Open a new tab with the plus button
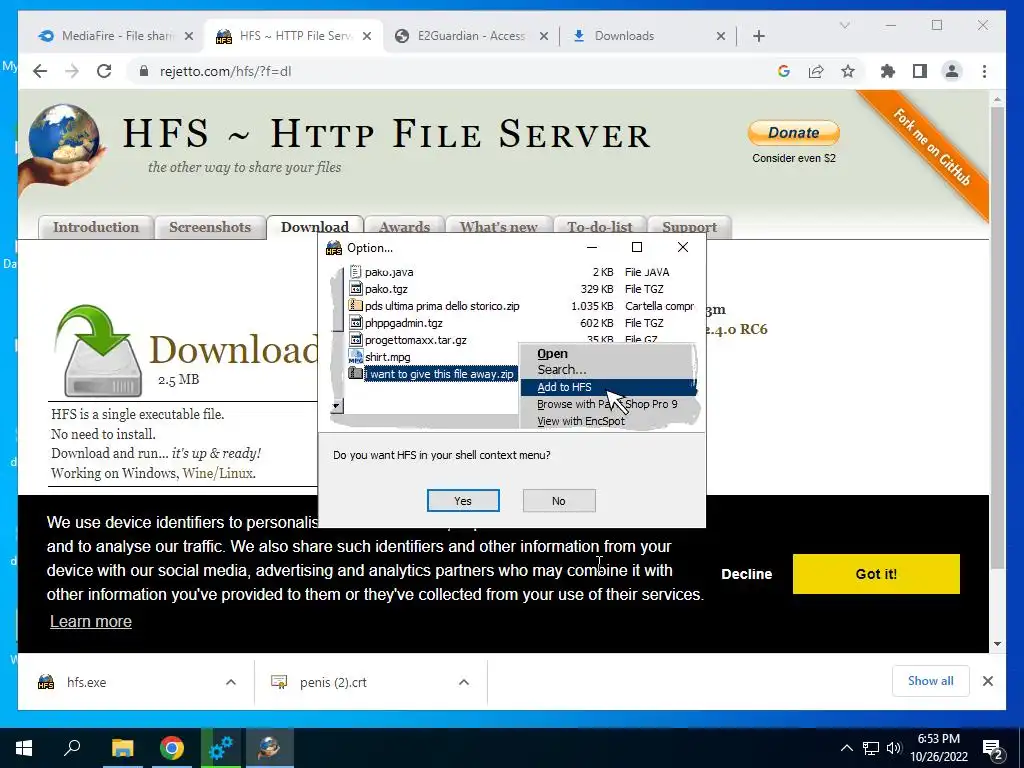The height and width of the screenshot is (768, 1024). (758, 36)
